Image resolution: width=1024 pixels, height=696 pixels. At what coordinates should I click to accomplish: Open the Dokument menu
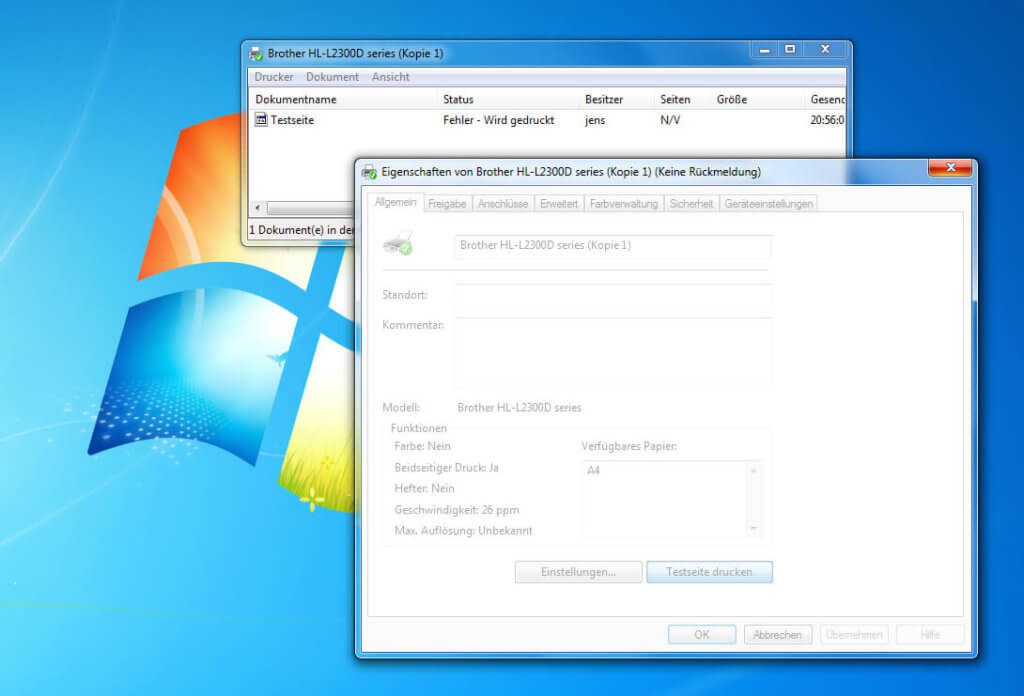click(x=332, y=76)
